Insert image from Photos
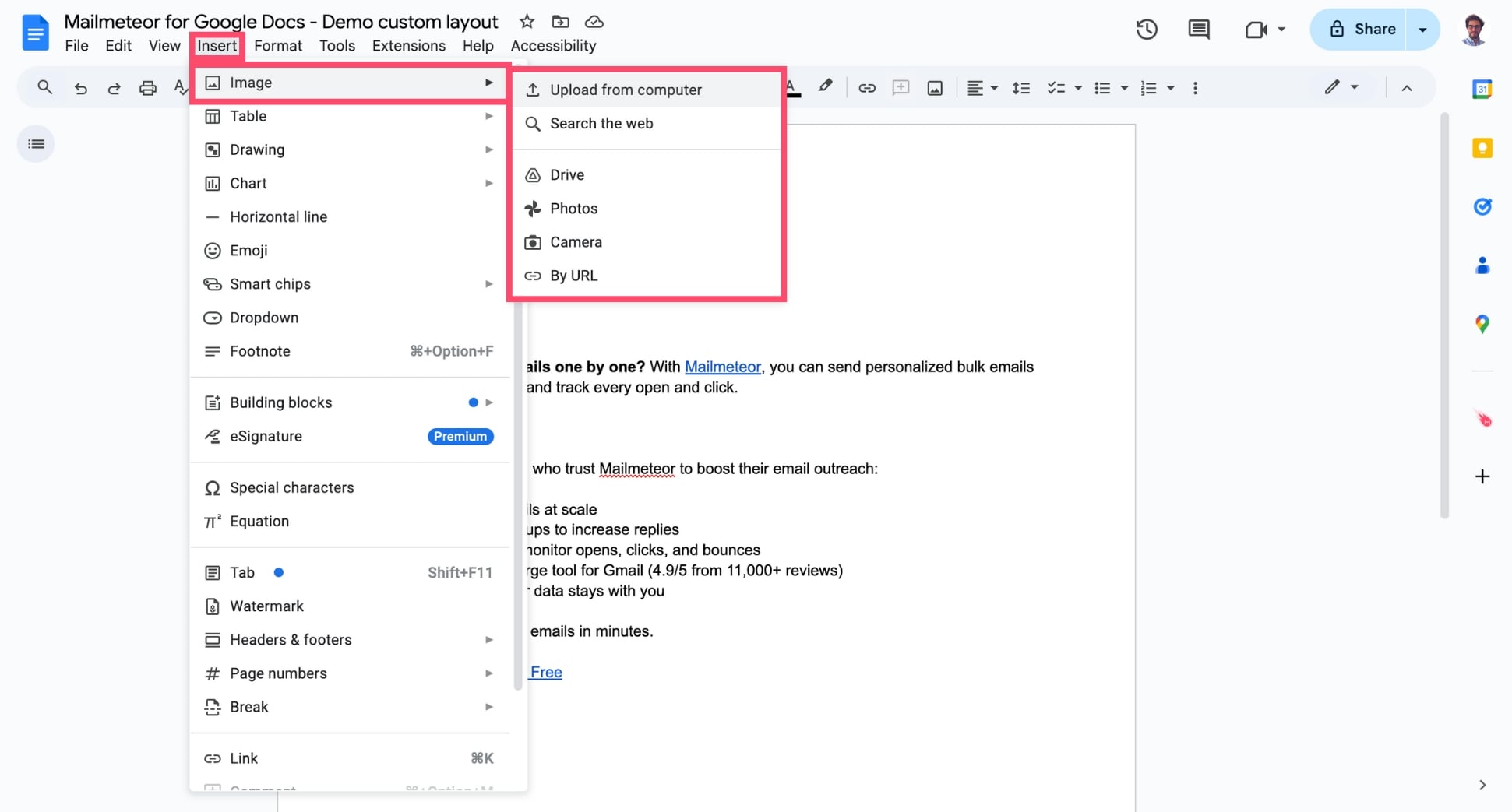This screenshot has width=1512, height=812. (646, 208)
